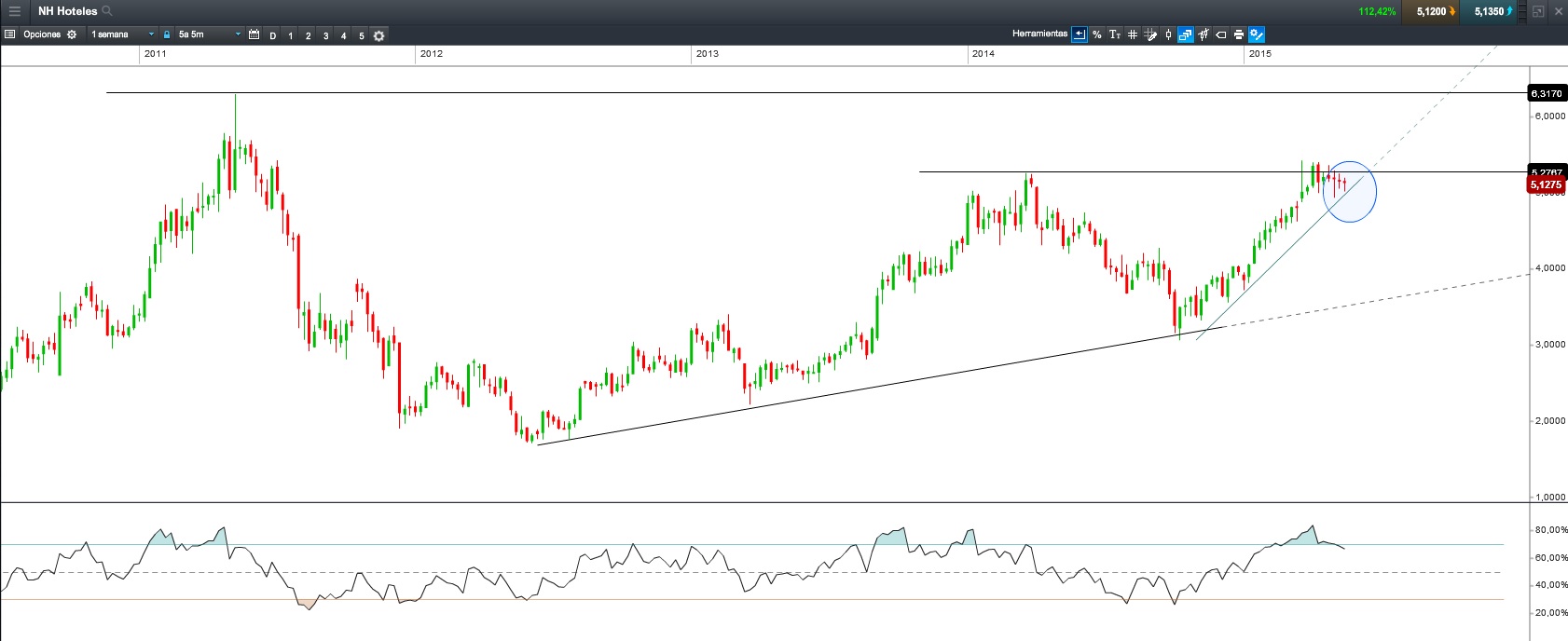Image resolution: width=1568 pixels, height=641 pixels.
Task: Click the 1,0000 price axis label
Action: tap(1550, 498)
